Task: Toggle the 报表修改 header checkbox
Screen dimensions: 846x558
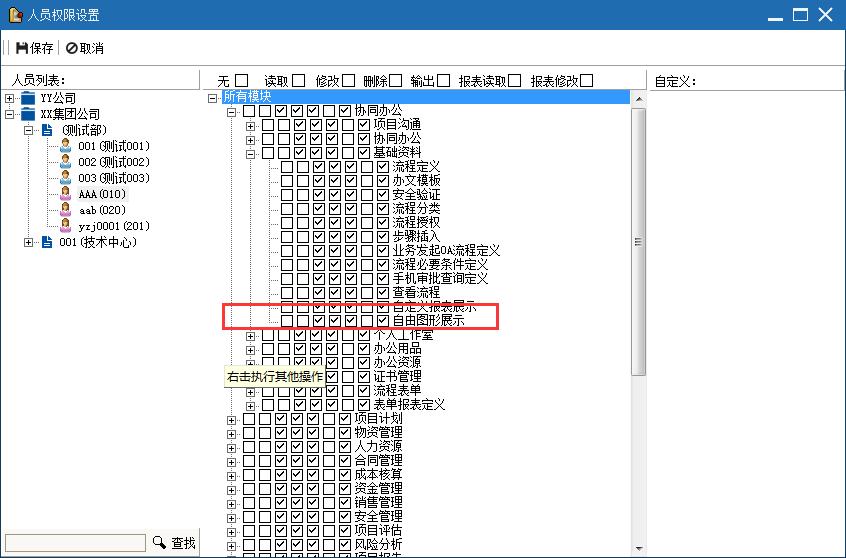Action: point(587,80)
